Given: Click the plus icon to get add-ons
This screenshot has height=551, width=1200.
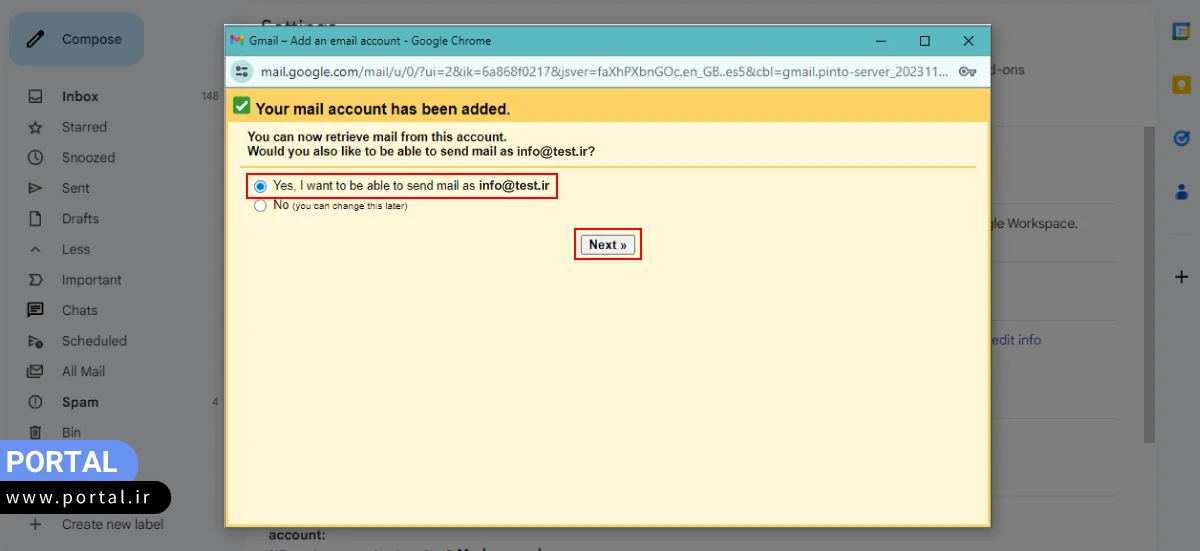Looking at the screenshot, I should (1181, 277).
